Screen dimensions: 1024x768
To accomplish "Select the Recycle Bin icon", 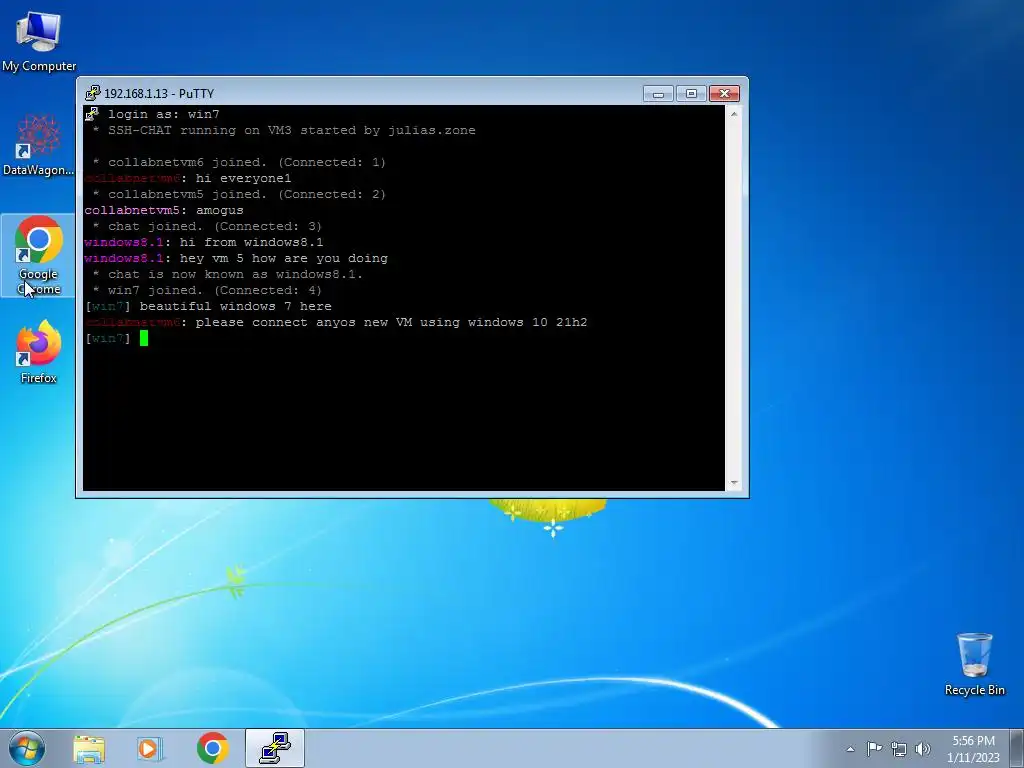I will pyautogui.click(x=974, y=664).
